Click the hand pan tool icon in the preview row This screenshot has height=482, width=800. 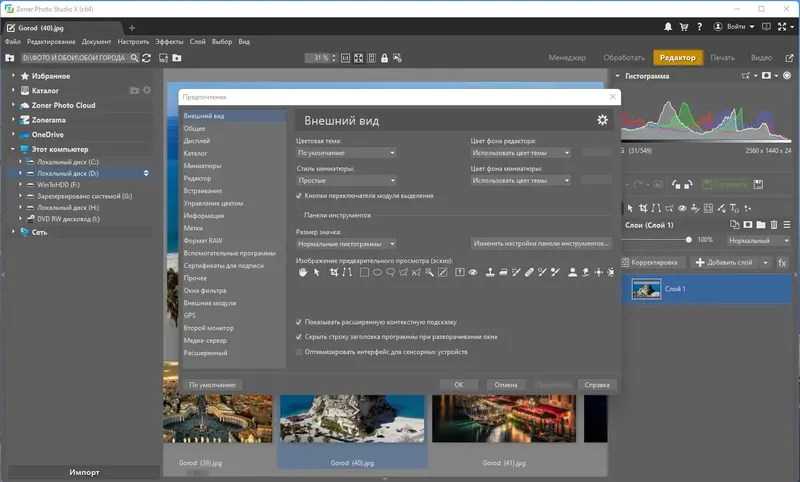tap(303, 272)
